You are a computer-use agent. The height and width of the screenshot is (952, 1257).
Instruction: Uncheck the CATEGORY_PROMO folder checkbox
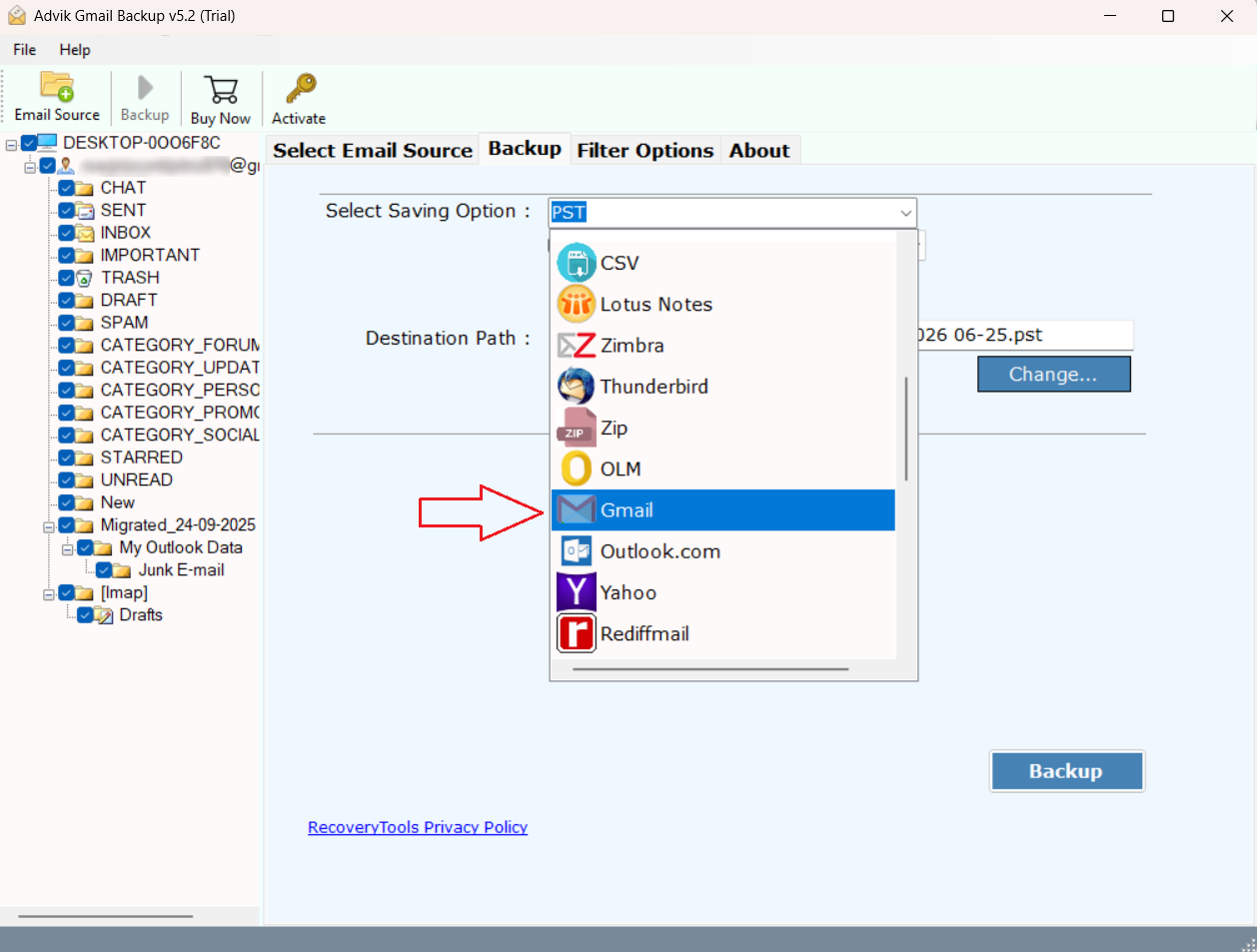click(66, 413)
